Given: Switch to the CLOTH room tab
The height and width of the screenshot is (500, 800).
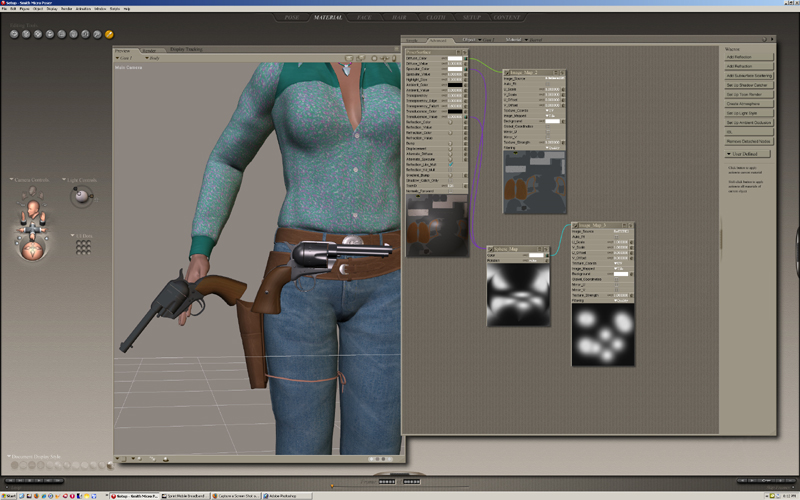Looking at the screenshot, I should pos(435,17).
